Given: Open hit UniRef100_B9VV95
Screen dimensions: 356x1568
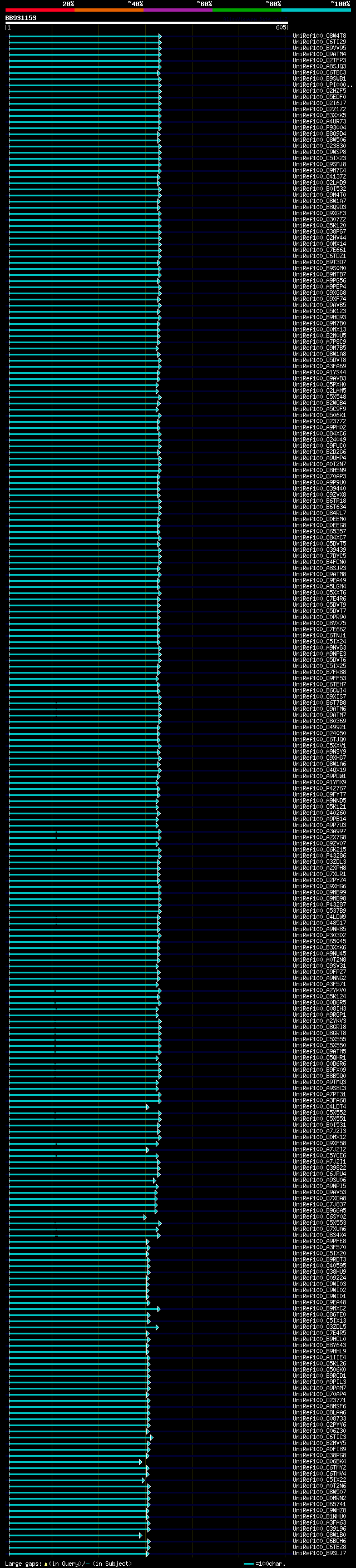Looking at the screenshot, I should [x=319, y=48].
